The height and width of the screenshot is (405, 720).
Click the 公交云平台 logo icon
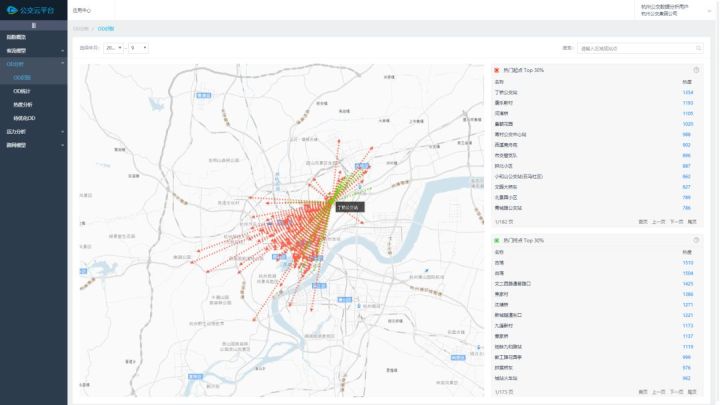point(12,10)
